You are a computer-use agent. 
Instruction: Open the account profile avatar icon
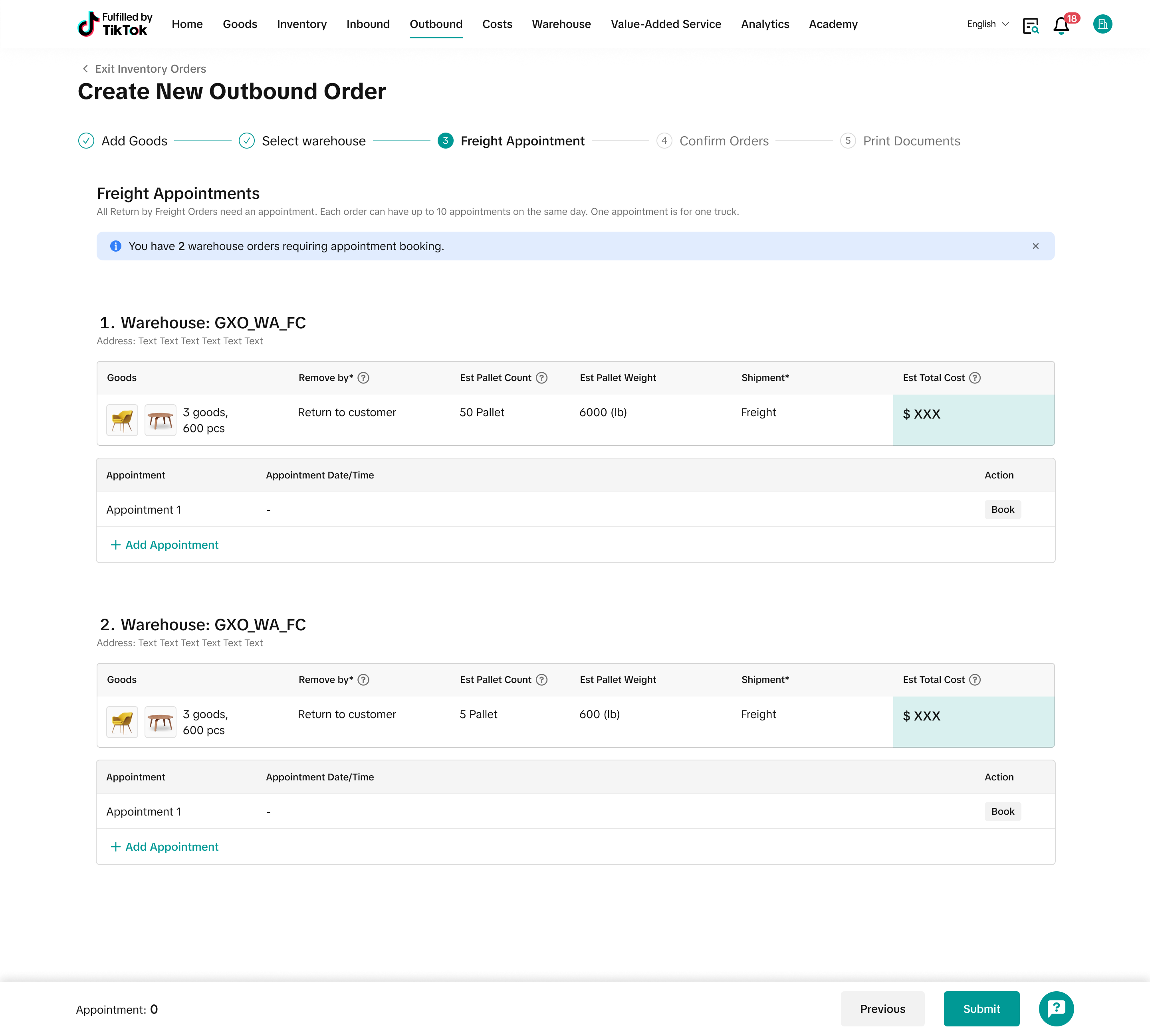click(x=1102, y=24)
